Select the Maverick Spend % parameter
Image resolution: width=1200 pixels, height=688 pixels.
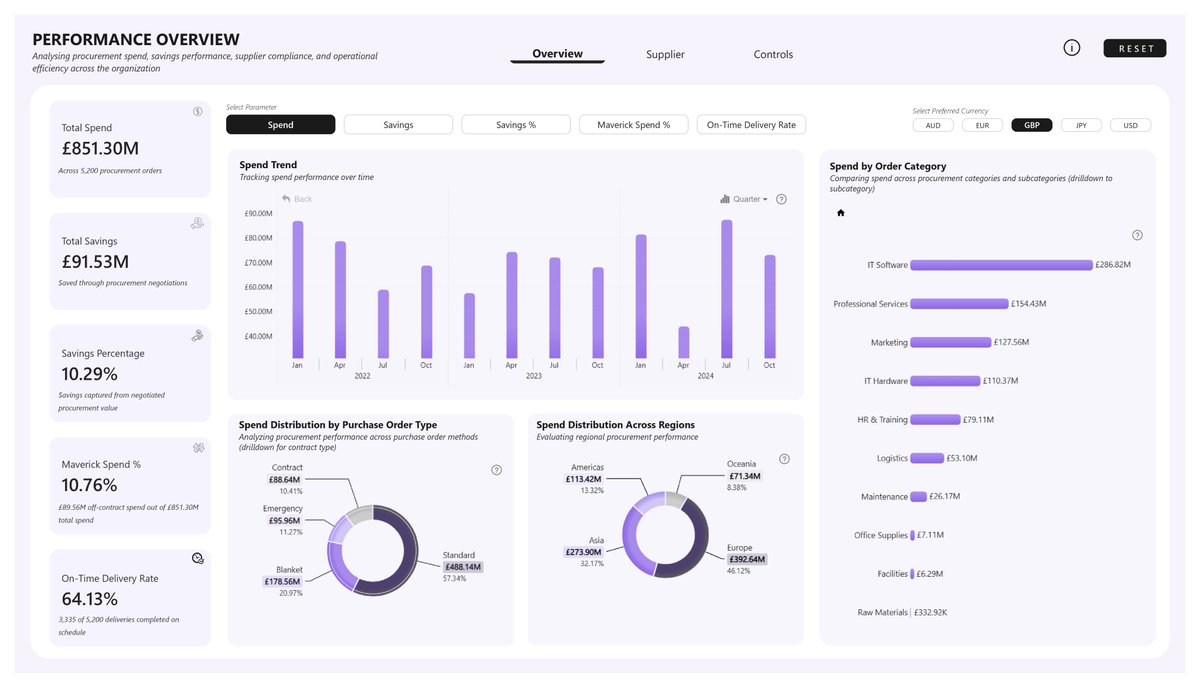tap(634, 125)
